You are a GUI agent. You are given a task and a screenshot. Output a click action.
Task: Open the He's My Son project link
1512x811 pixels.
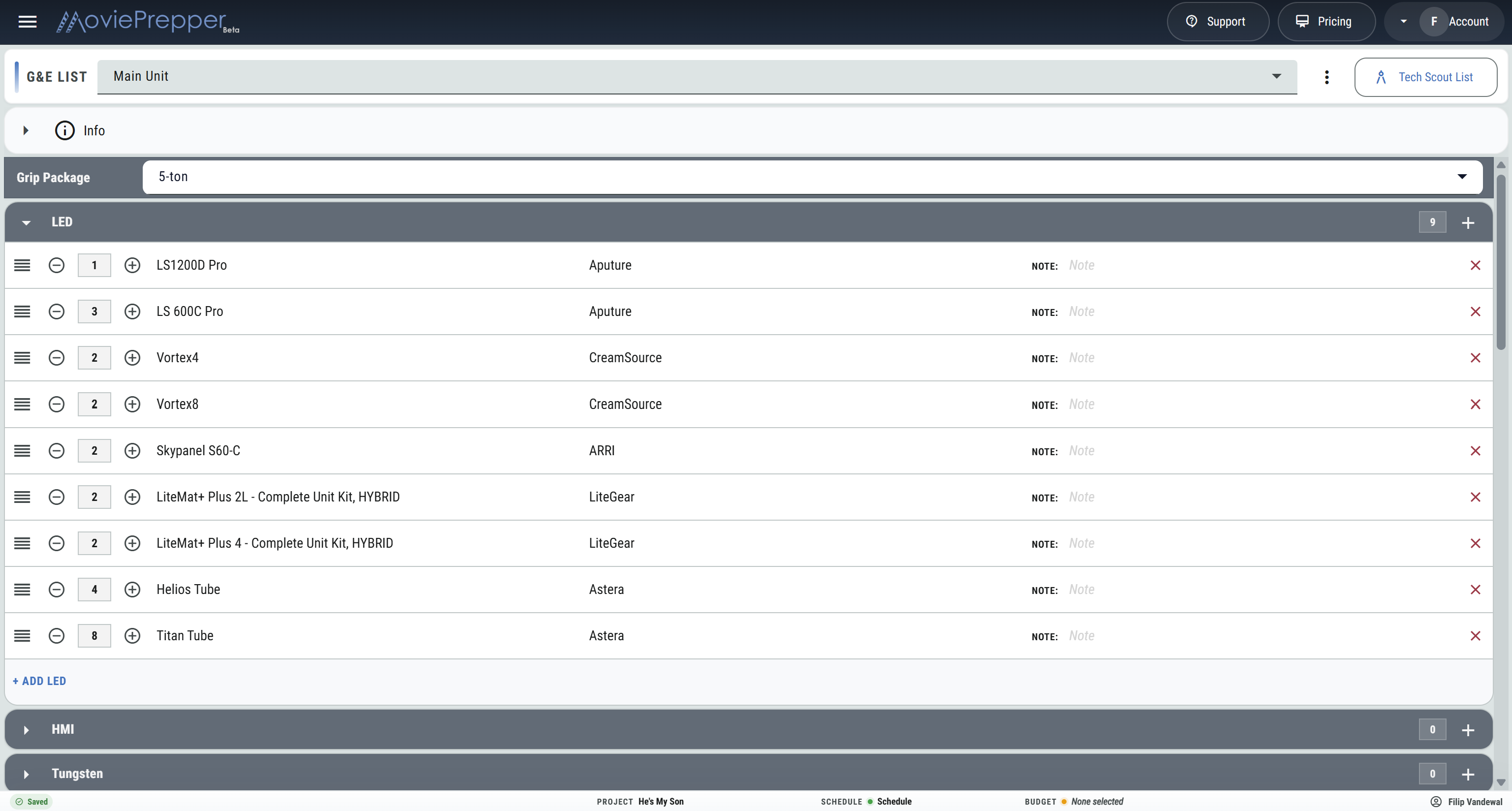pos(661,802)
